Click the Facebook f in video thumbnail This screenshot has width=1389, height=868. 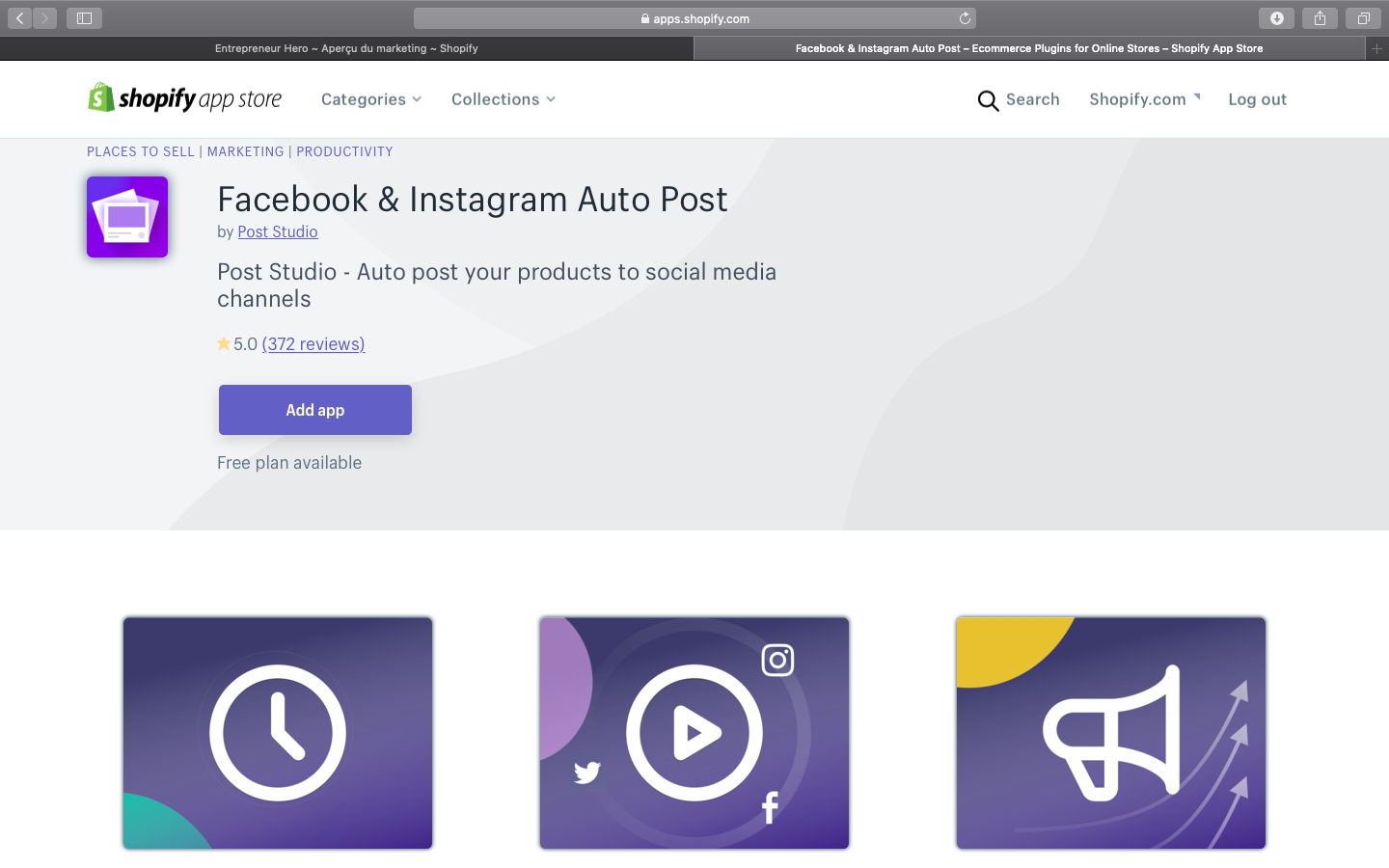(770, 807)
